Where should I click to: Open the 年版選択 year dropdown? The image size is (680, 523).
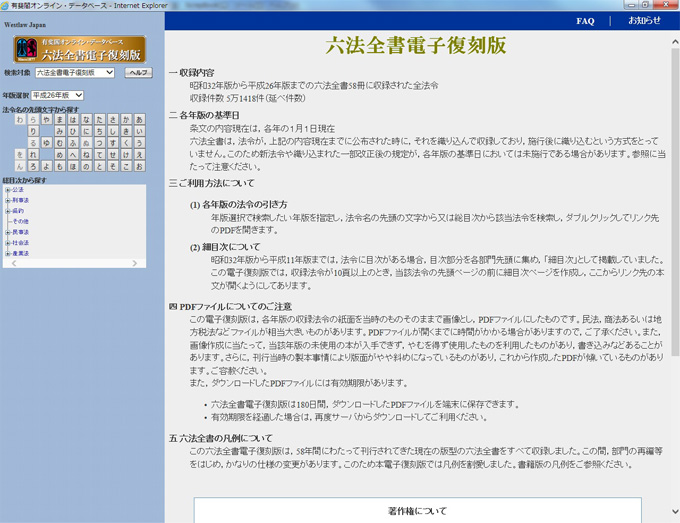(57, 95)
